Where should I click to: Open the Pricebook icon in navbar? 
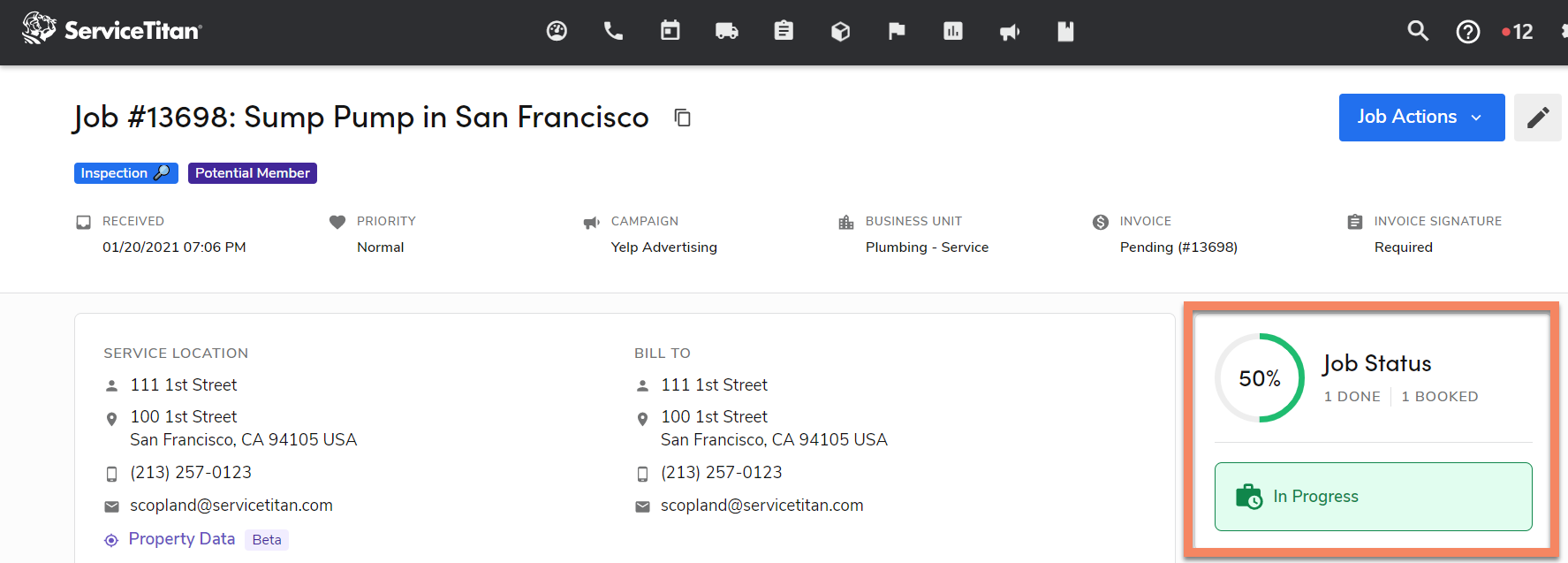tap(1066, 32)
